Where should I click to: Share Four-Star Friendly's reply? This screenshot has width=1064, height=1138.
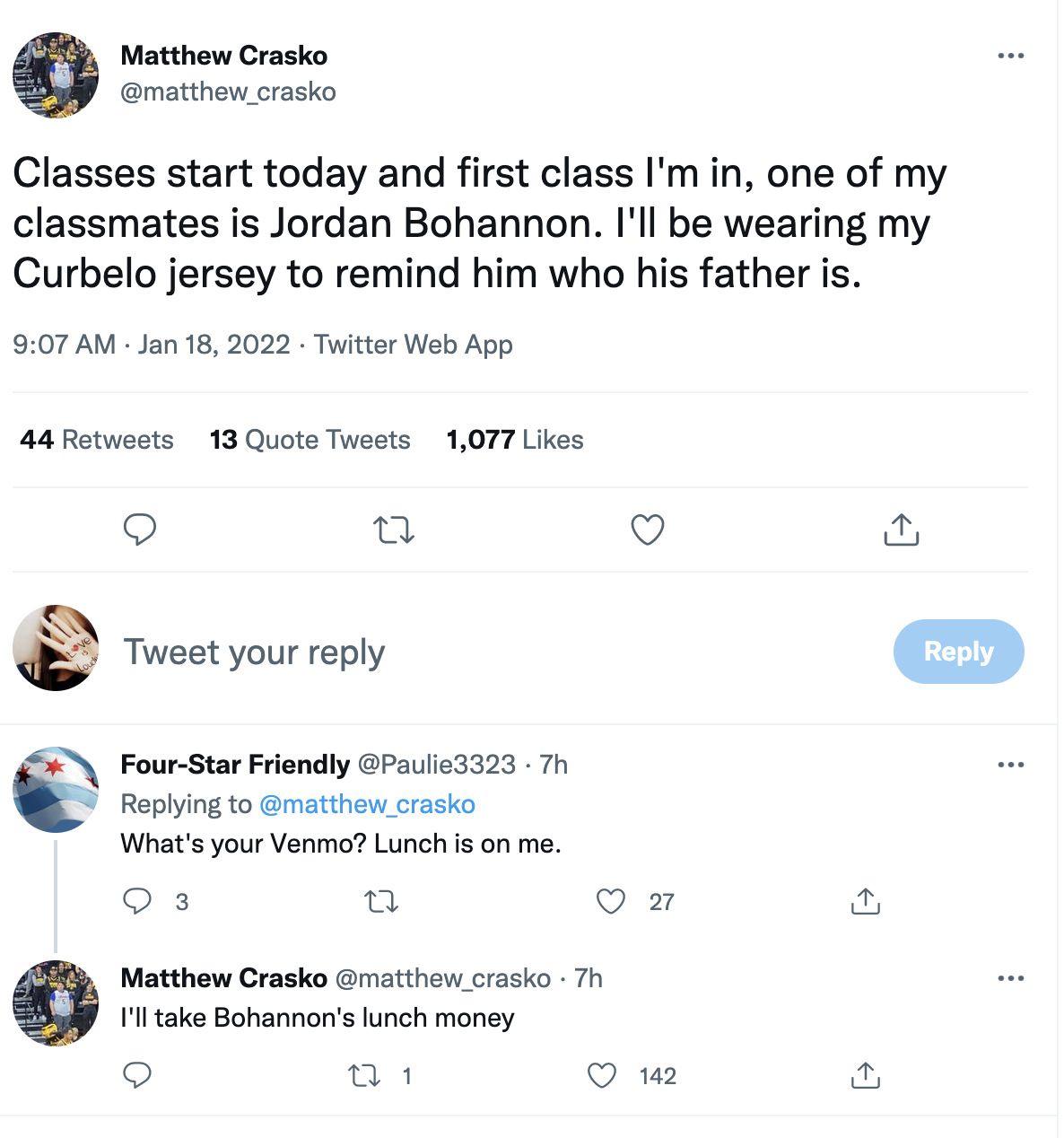(865, 902)
